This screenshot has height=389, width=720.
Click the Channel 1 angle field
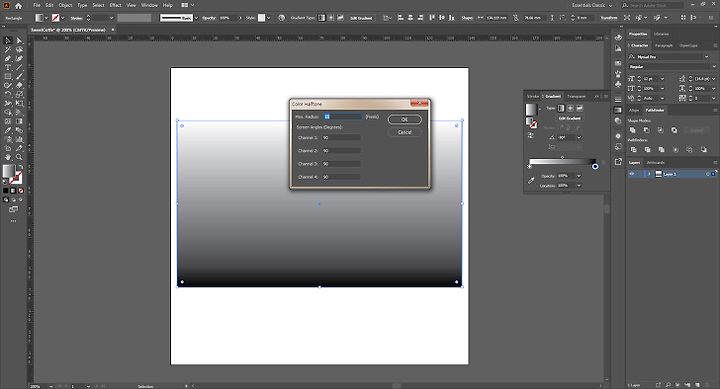click(x=341, y=137)
